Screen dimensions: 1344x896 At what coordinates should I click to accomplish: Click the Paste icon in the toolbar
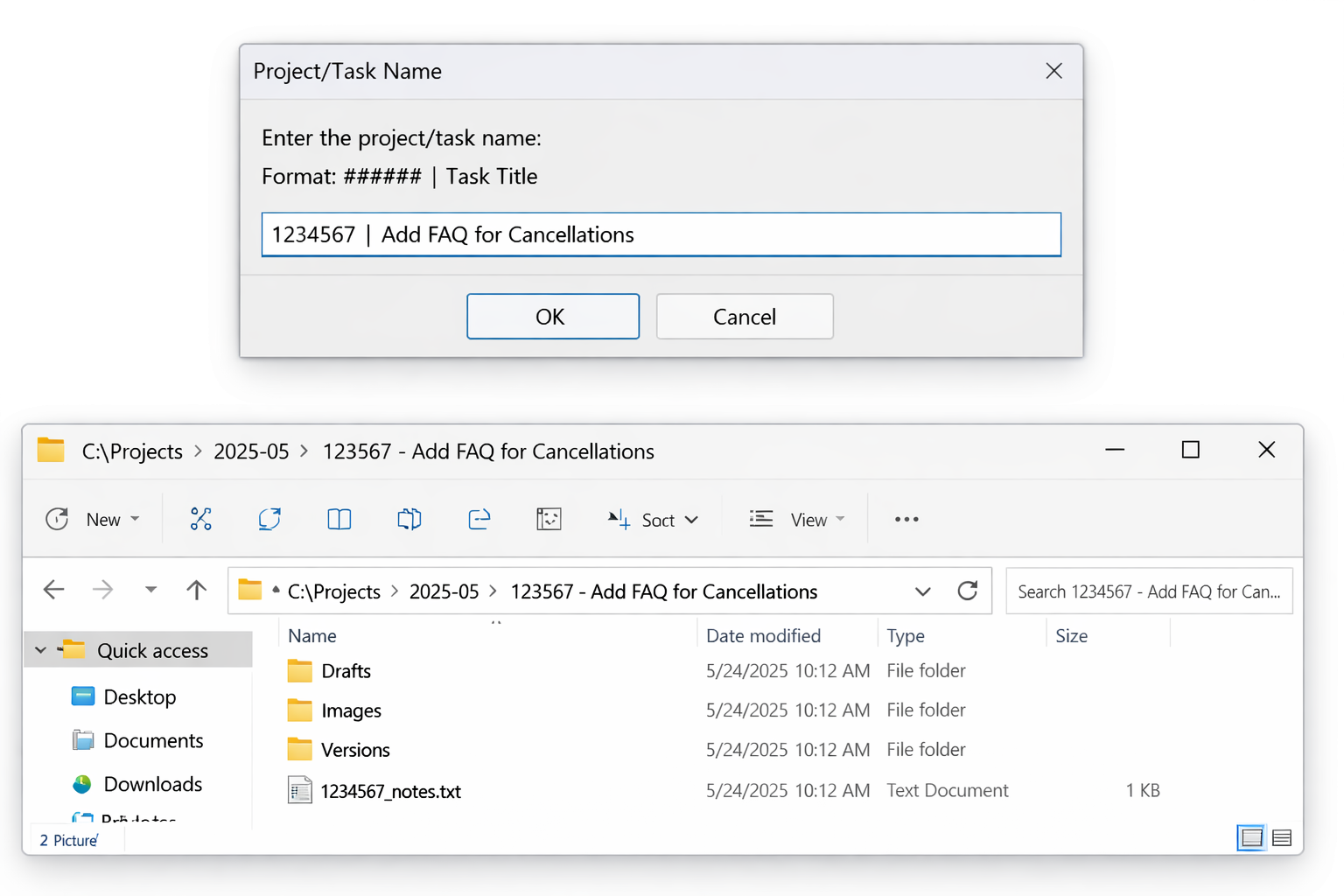click(x=339, y=519)
